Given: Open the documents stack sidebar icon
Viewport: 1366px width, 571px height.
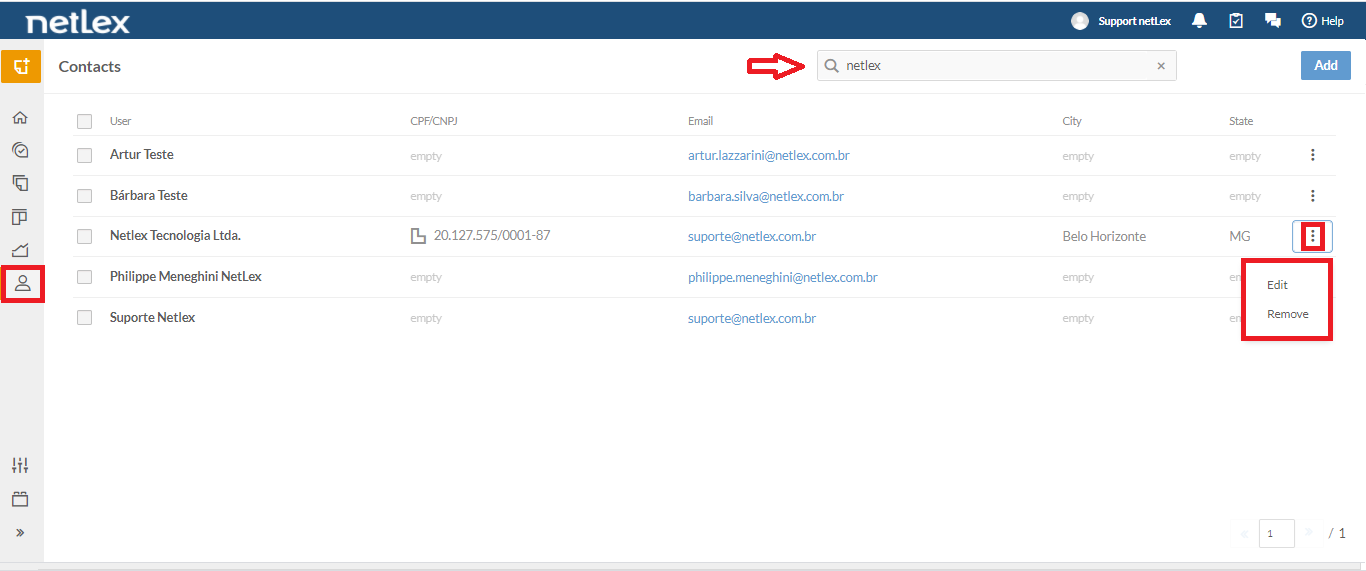Looking at the screenshot, I should click(x=20, y=183).
